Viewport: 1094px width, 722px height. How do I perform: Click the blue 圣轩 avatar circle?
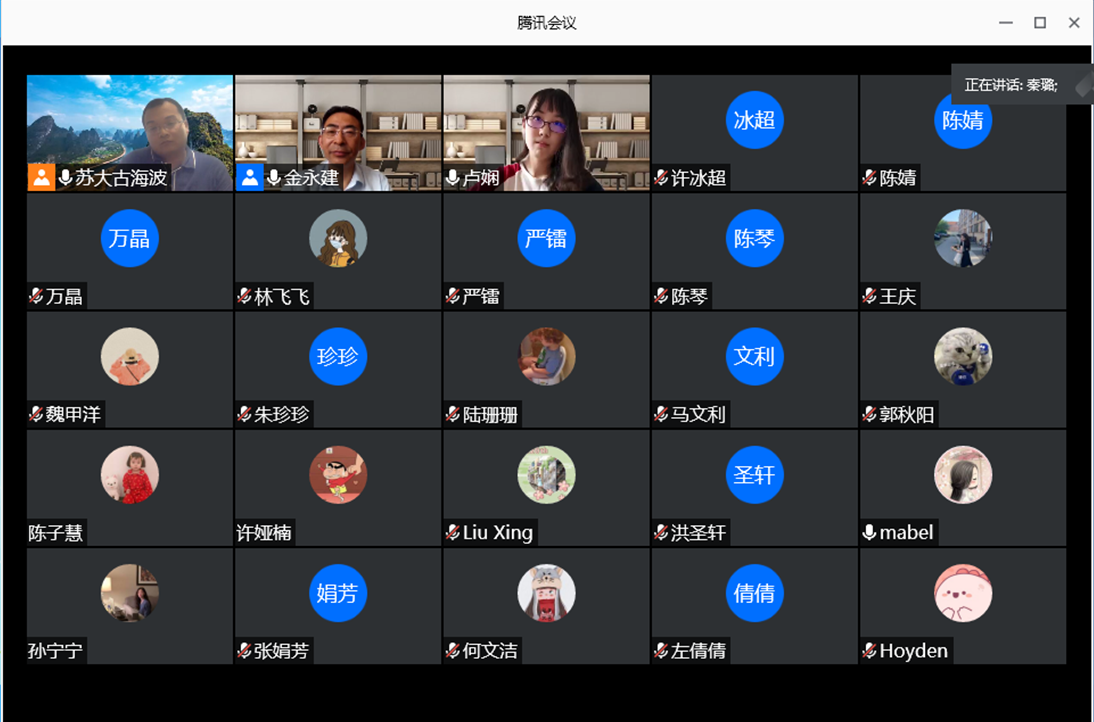754,475
